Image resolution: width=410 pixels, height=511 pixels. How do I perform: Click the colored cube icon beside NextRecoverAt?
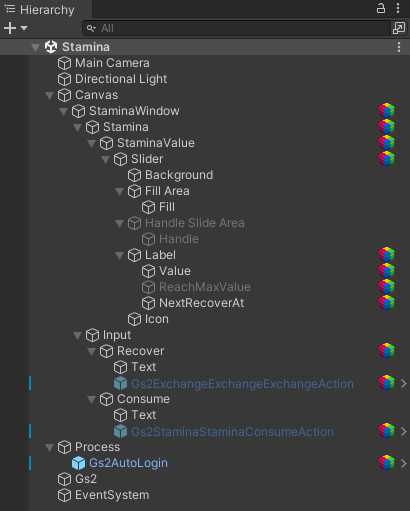tap(387, 303)
